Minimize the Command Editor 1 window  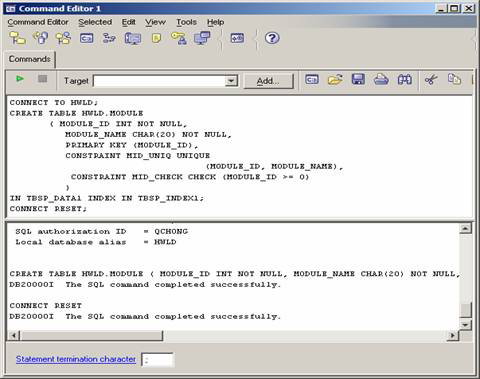[x=441, y=9]
